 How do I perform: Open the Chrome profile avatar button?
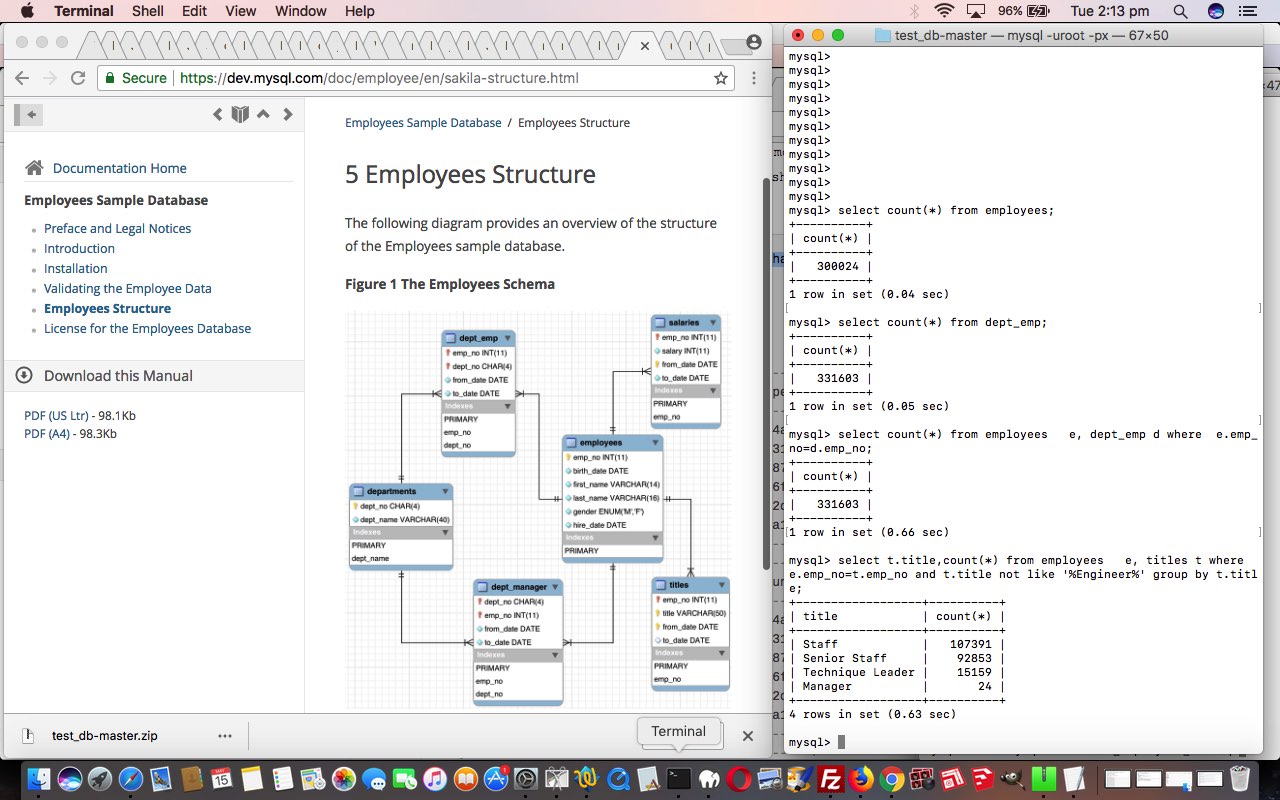click(754, 42)
